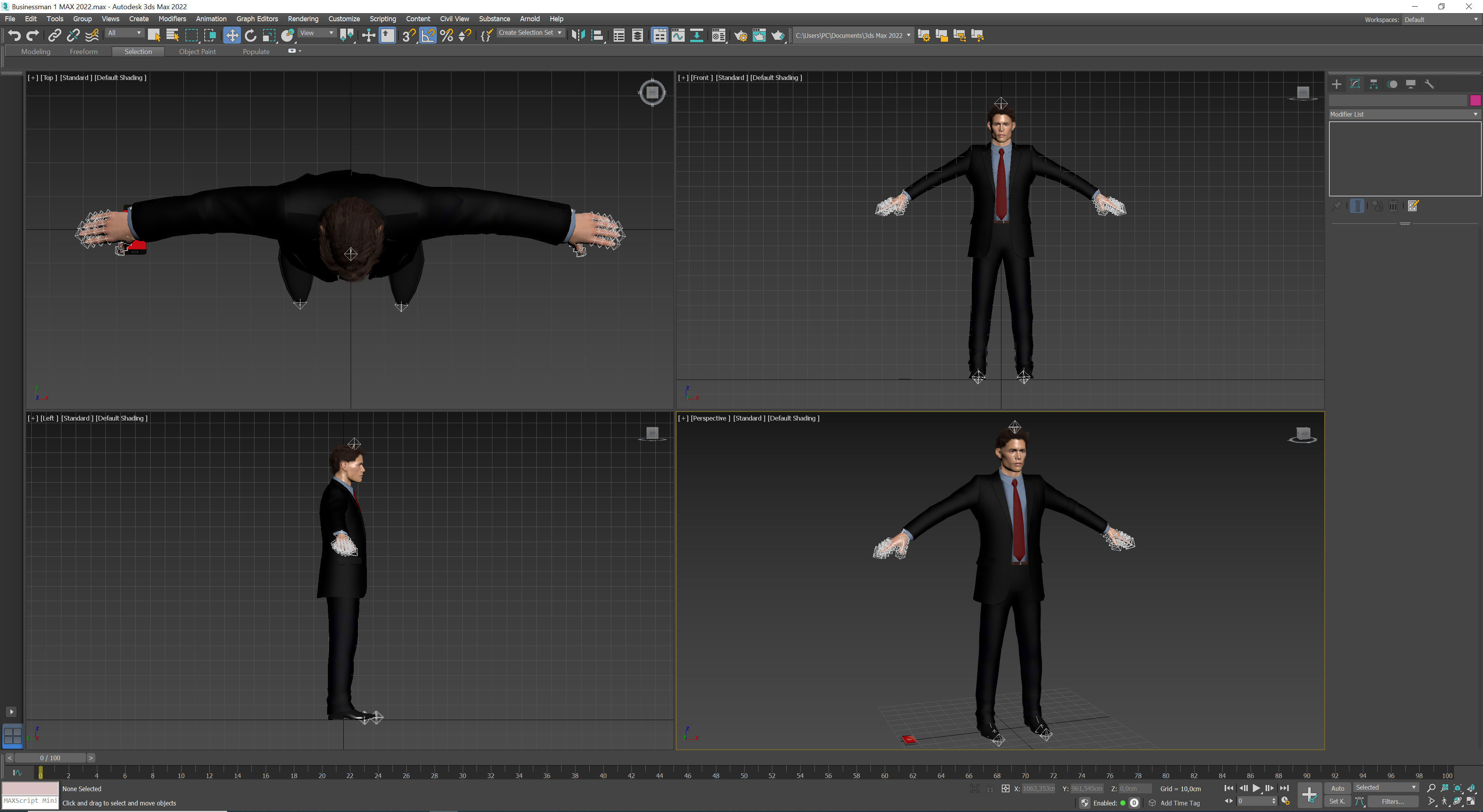Switch to the Freeform ribbon tab
The height and width of the screenshot is (812, 1483).
[x=83, y=52]
